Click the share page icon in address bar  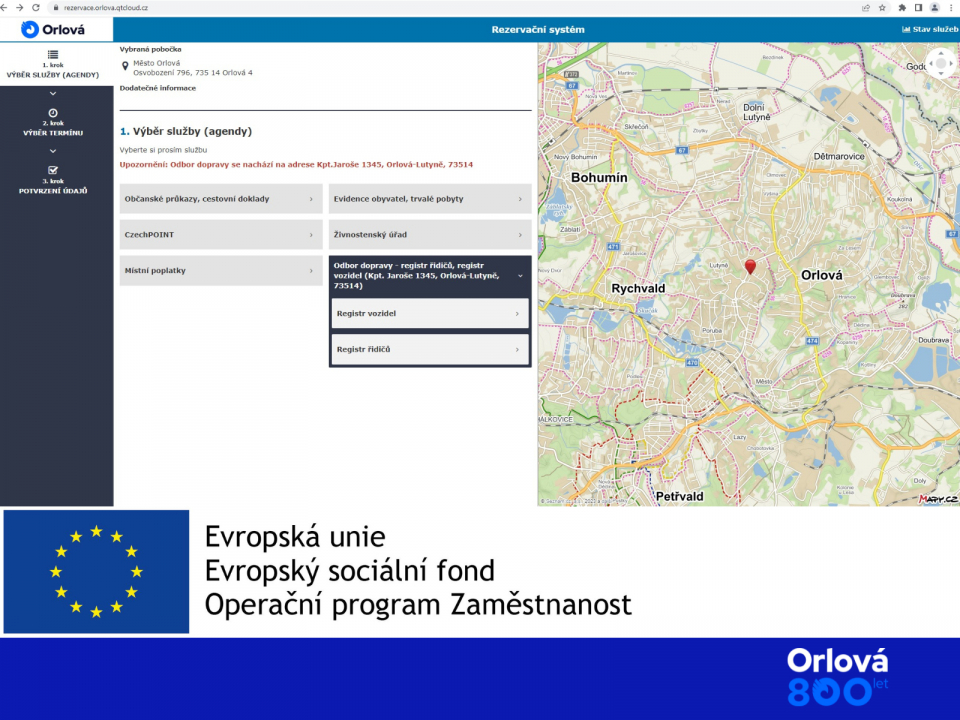[x=866, y=8]
